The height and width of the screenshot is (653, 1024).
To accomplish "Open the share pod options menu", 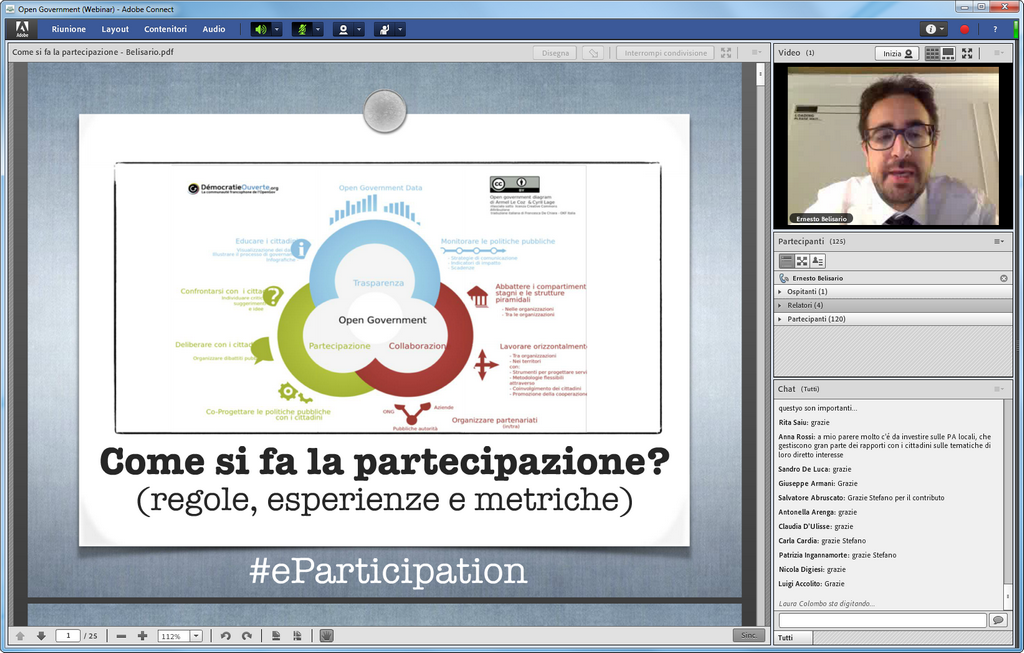I will click(x=756, y=52).
